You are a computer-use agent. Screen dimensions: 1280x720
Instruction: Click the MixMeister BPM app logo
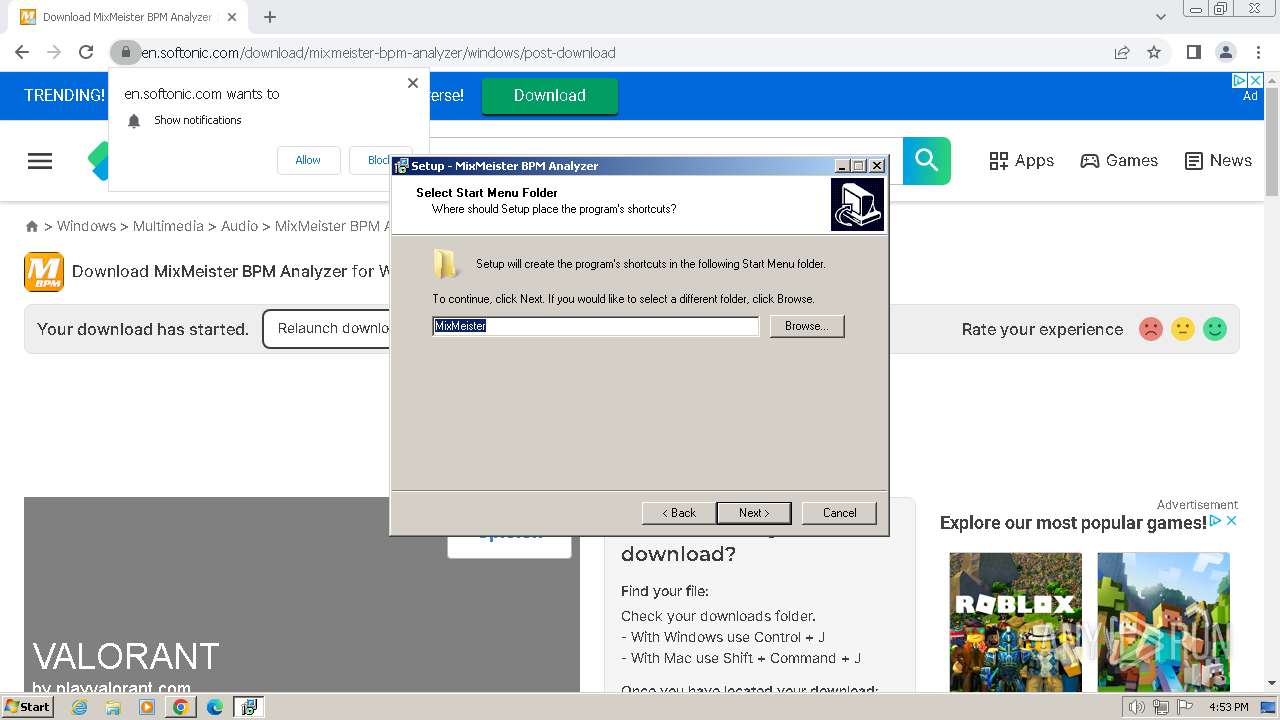point(44,272)
